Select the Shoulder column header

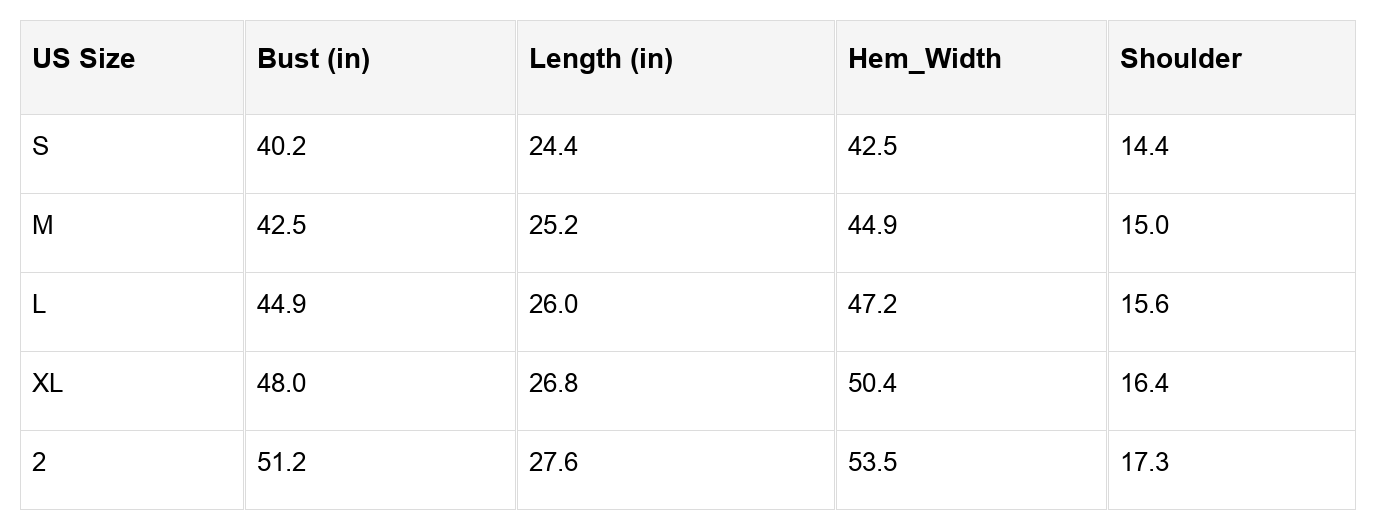point(1180,59)
